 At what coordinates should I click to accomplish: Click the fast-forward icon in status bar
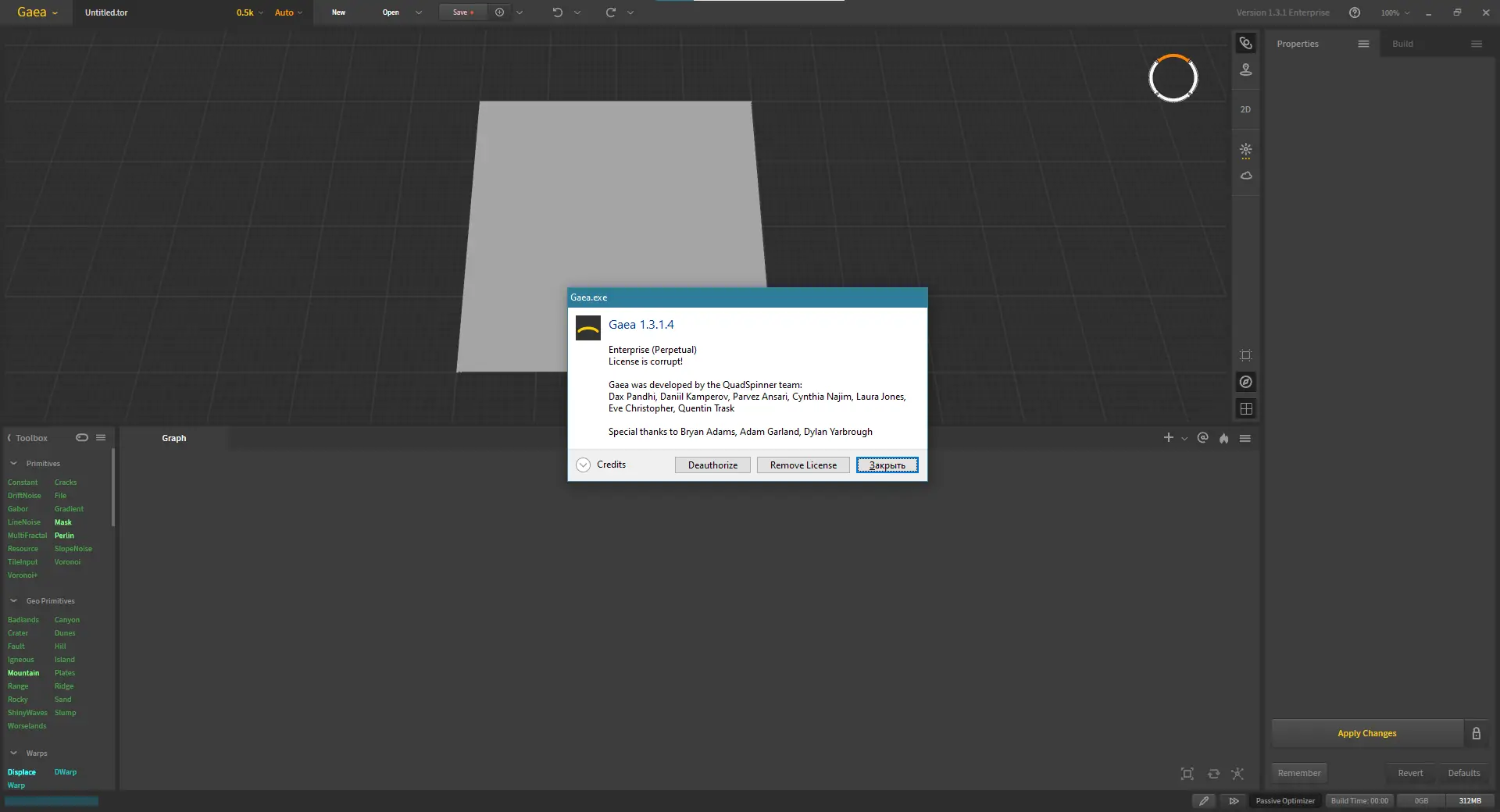(x=1234, y=800)
